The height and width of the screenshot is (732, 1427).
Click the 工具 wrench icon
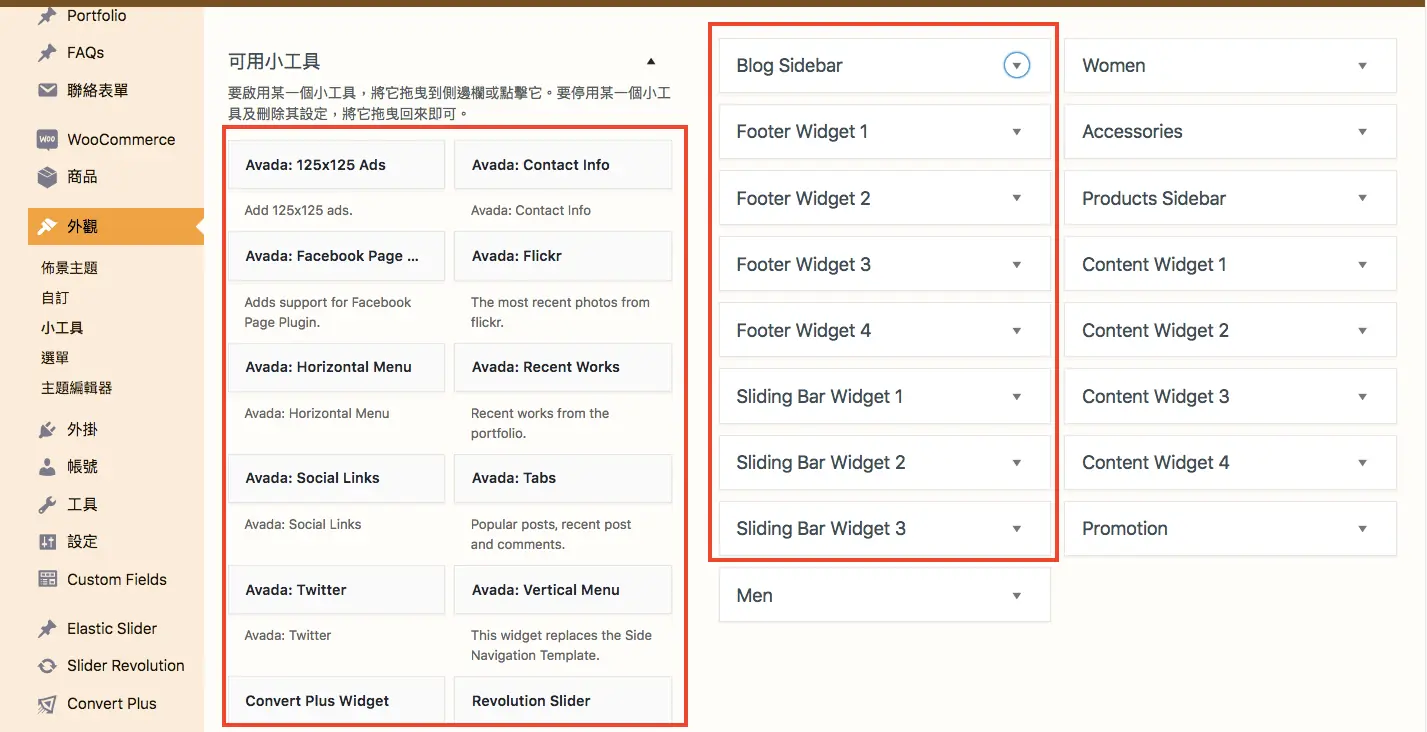pos(47,505)
